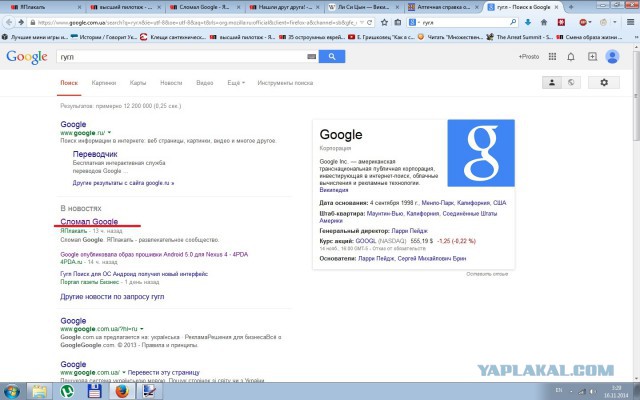This screenshot has height=400, width=640.
Task: Select the Новости search tab
Action: tap(171, 83)
